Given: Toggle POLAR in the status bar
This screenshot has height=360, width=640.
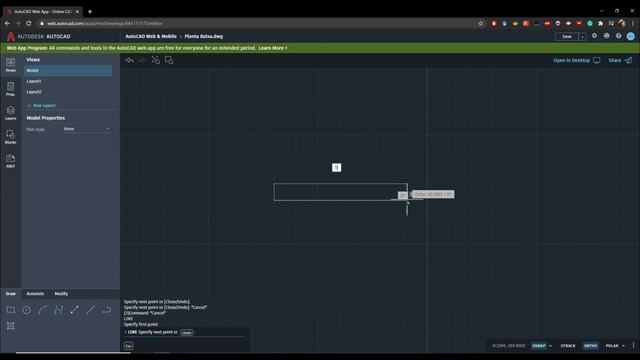Looking at the screenshot, I should 612,346.
